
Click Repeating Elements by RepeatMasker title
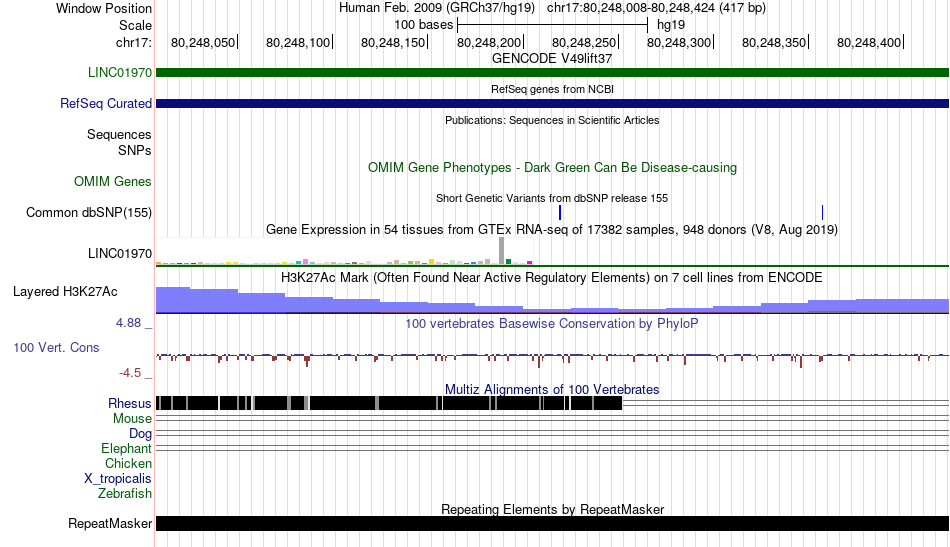552,509
